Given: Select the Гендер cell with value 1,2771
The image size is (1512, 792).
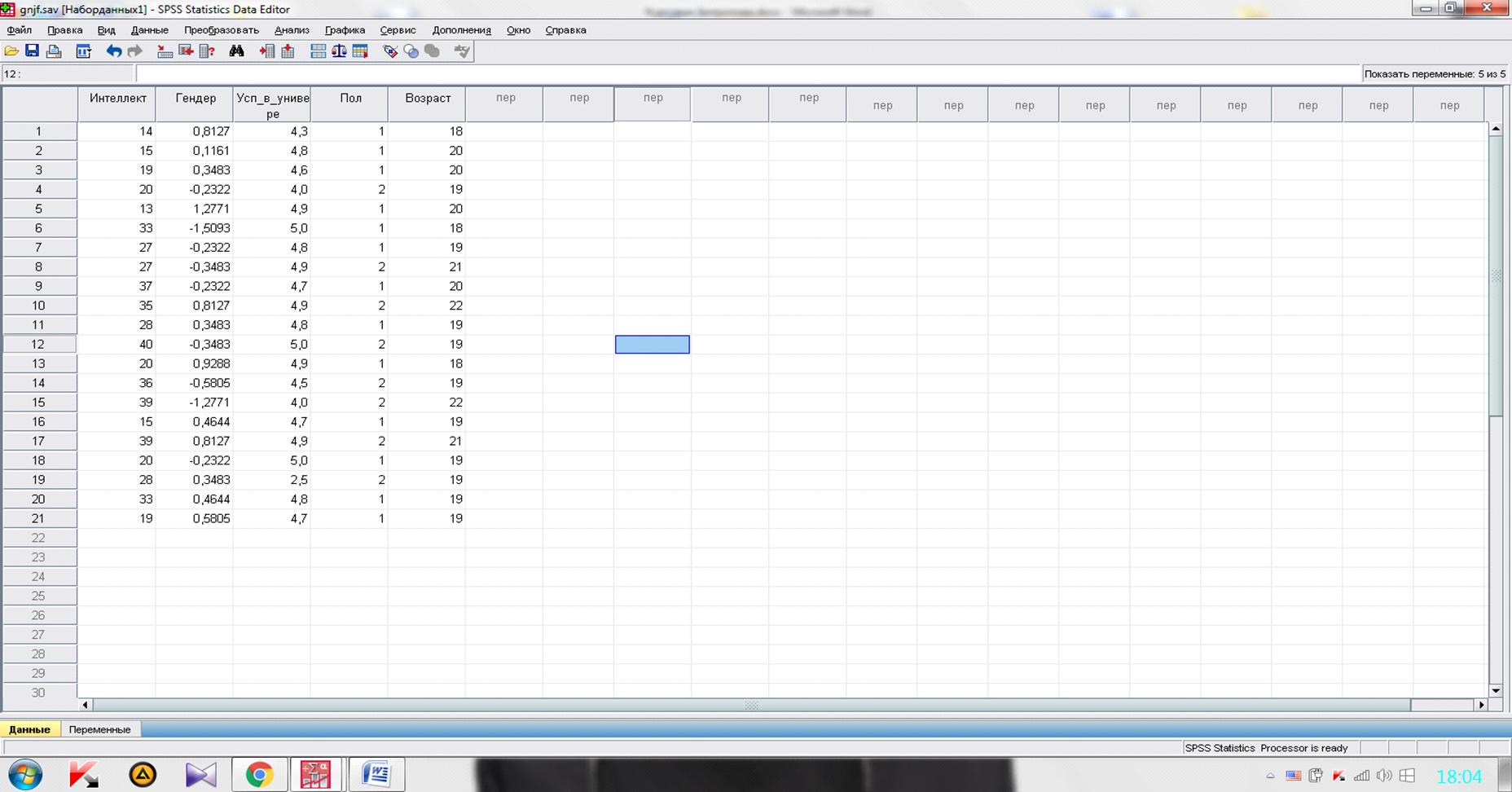Looking at the screenshot, I should coord(196,209).
